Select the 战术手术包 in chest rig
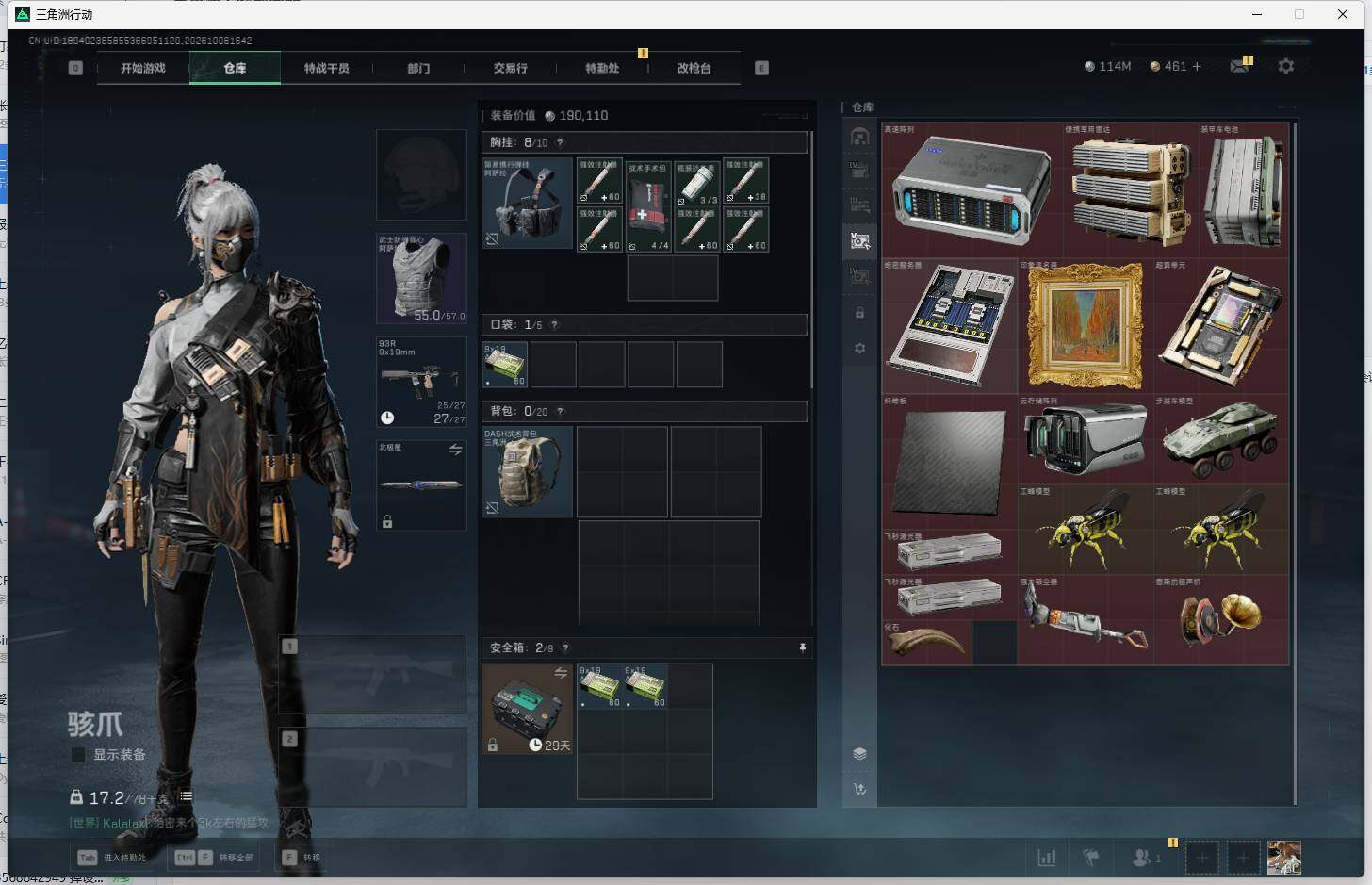 pyautogui.click(x=648, y=205)
